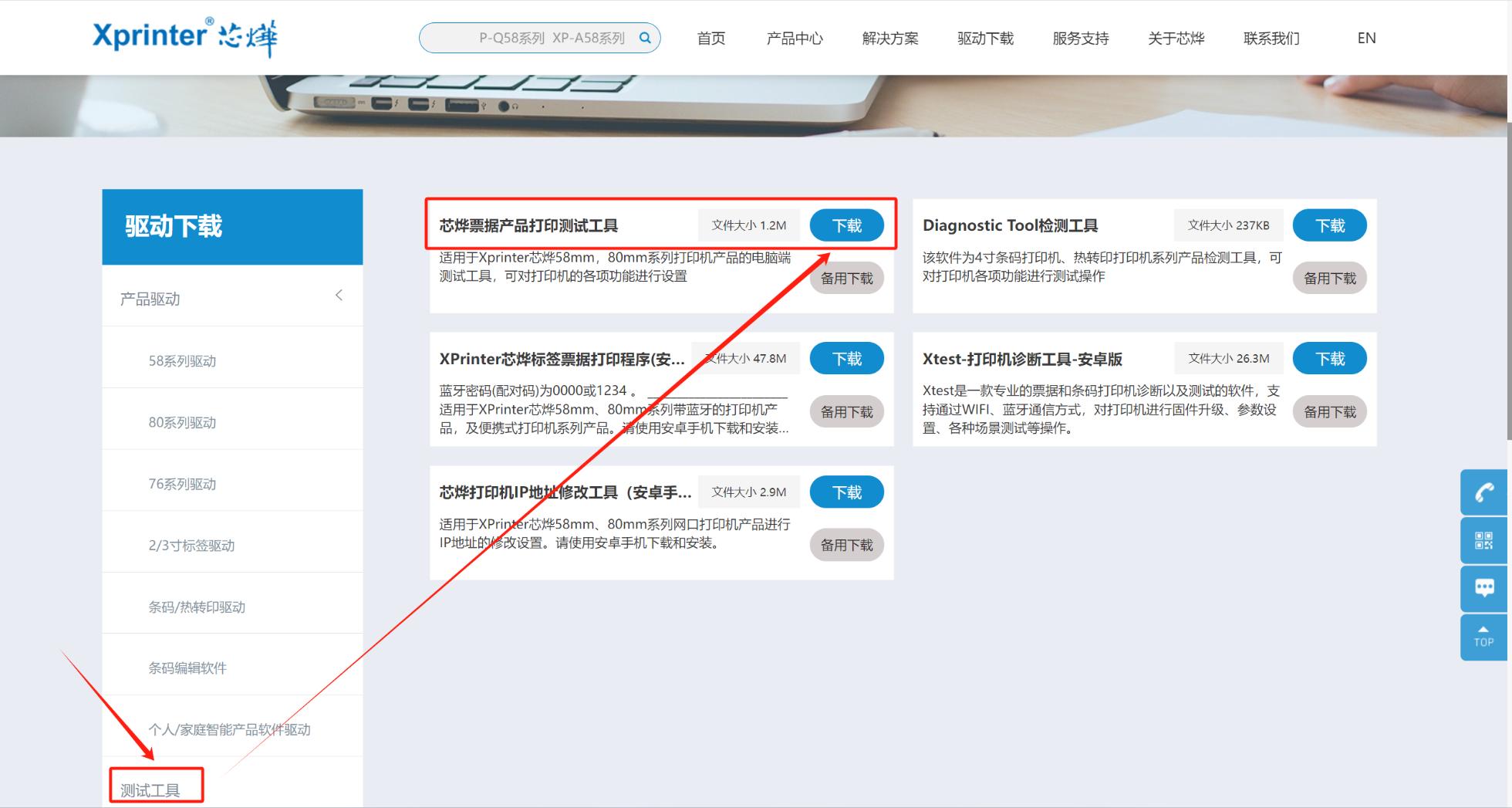Click 备用下载 for Diagnostic Tool检测工具
1512x808 pixels.
click(x=1330, y=278)
